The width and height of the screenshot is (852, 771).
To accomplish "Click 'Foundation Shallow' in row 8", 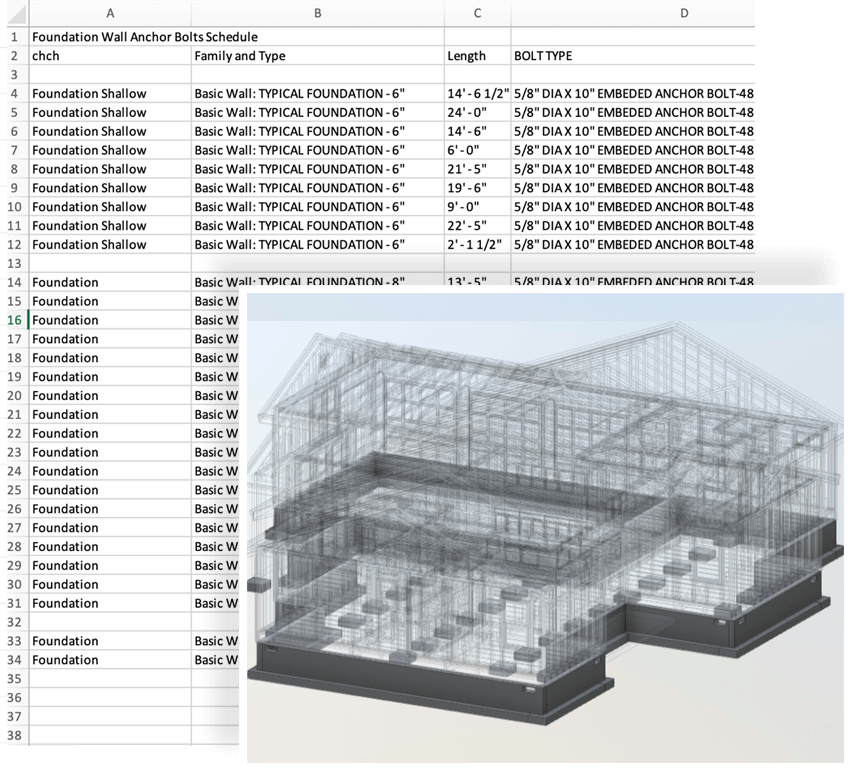I will pos(110,169).
